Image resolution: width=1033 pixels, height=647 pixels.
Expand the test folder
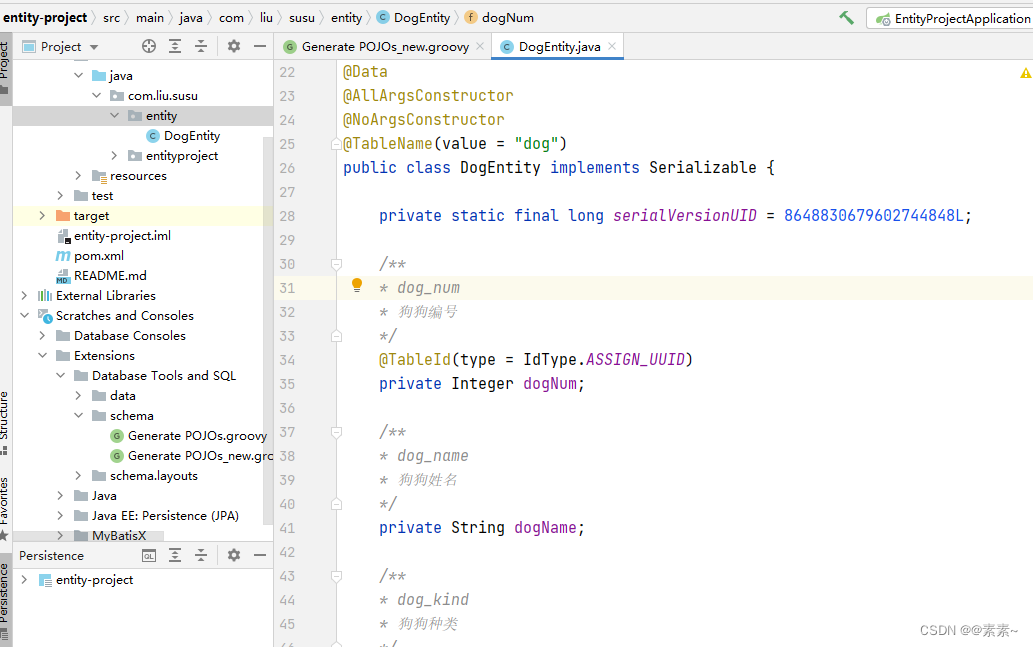61,196
